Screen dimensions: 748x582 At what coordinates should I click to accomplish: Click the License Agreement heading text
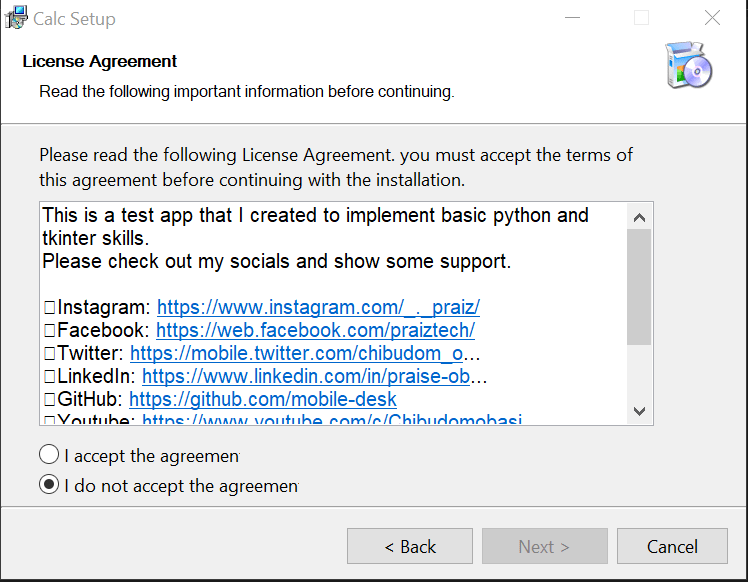click(x=100, y=61)
